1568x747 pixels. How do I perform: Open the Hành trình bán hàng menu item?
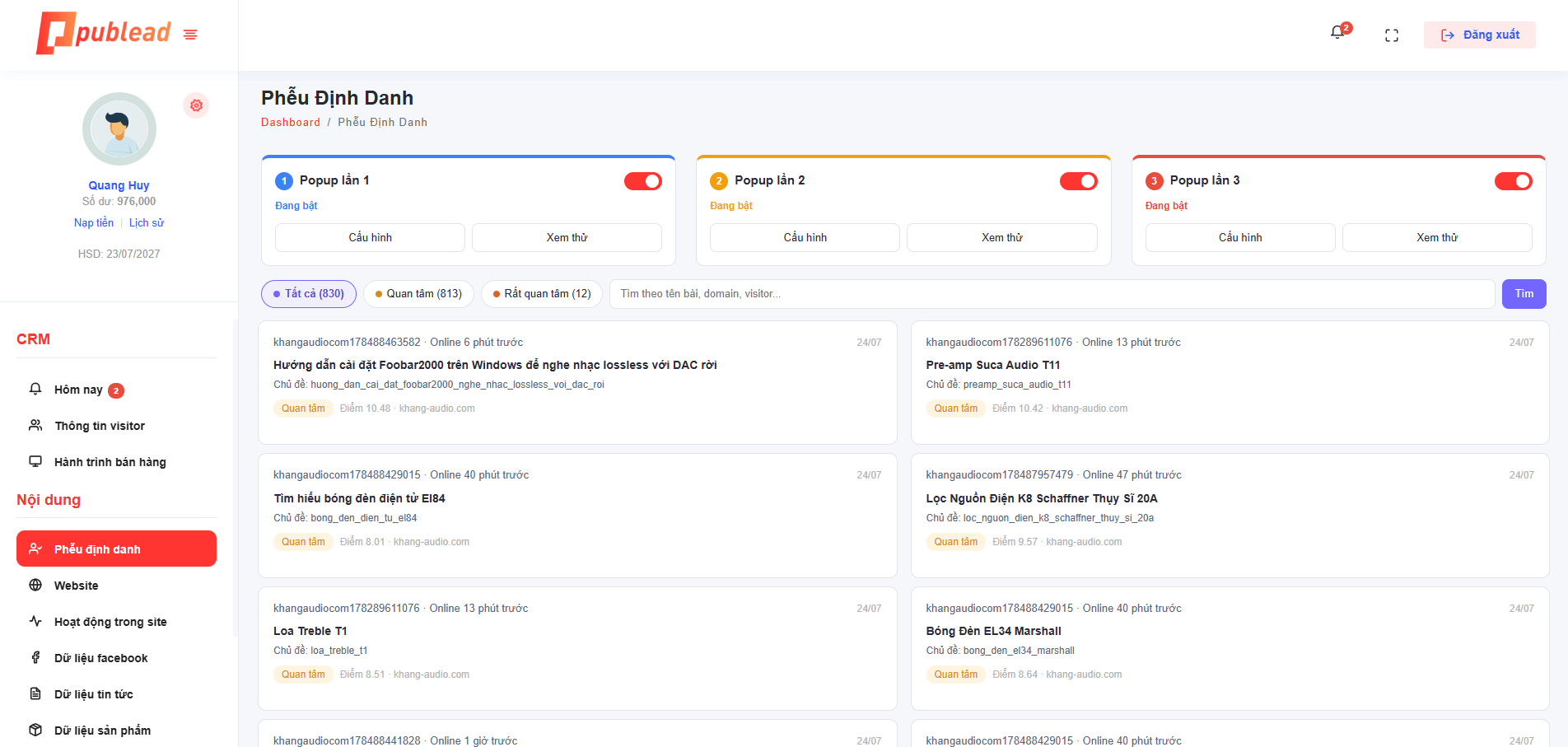click(x=116, y=462)
